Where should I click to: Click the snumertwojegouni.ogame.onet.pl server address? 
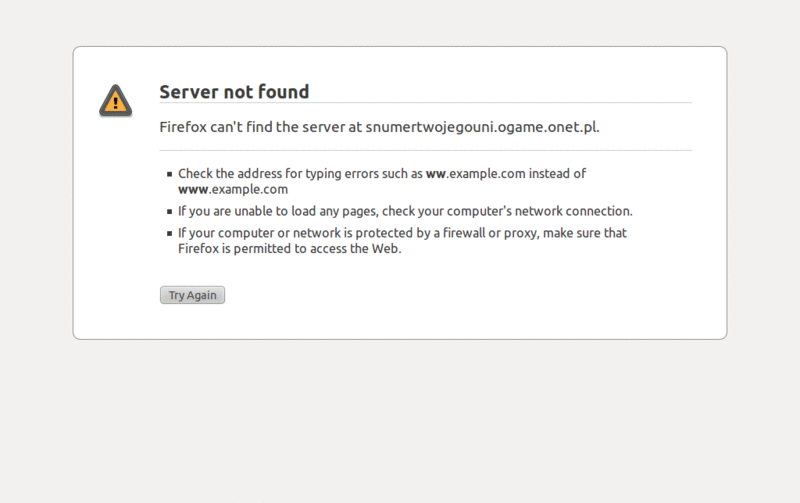click(481, 127)
